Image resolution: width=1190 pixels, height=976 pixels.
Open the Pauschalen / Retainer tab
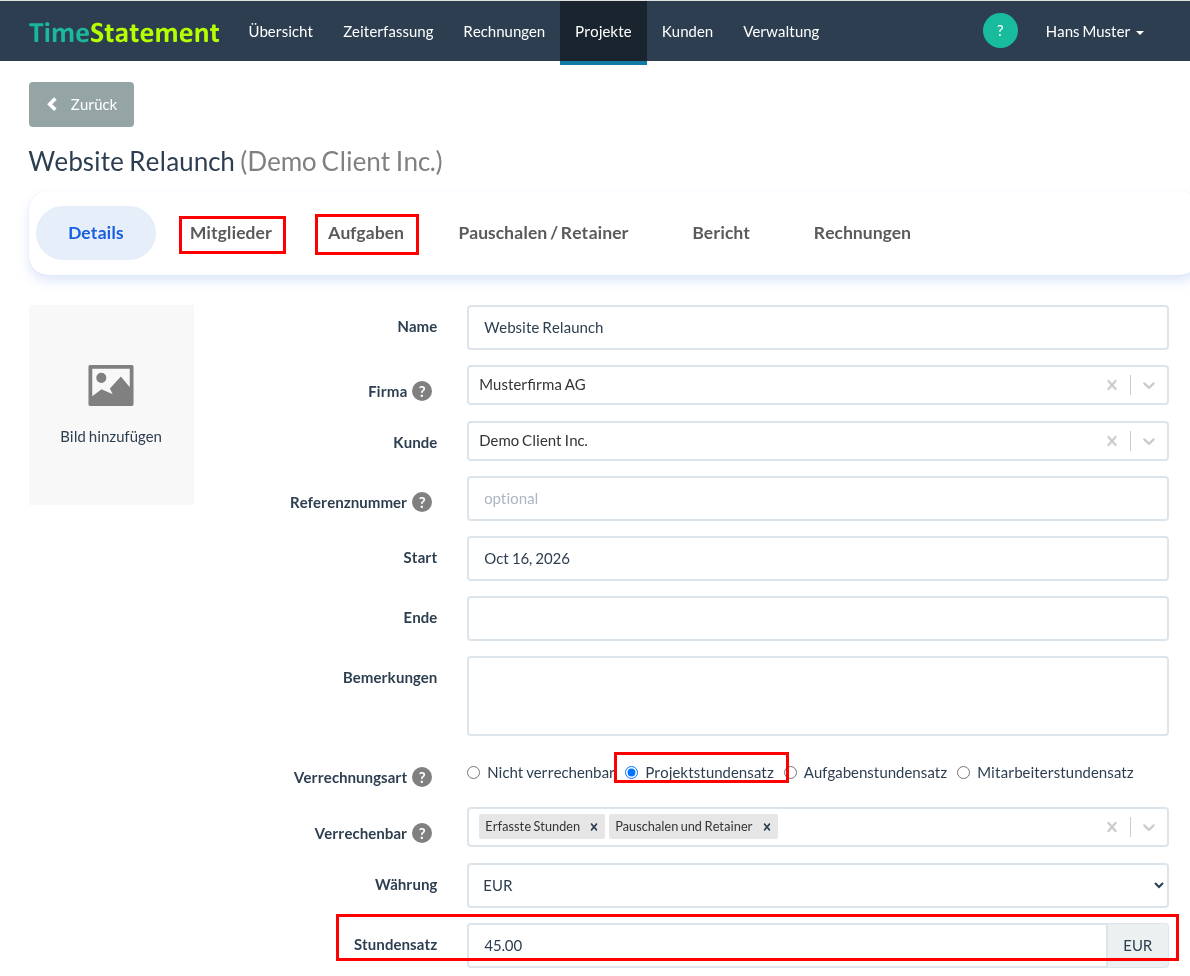coord(543,233)
